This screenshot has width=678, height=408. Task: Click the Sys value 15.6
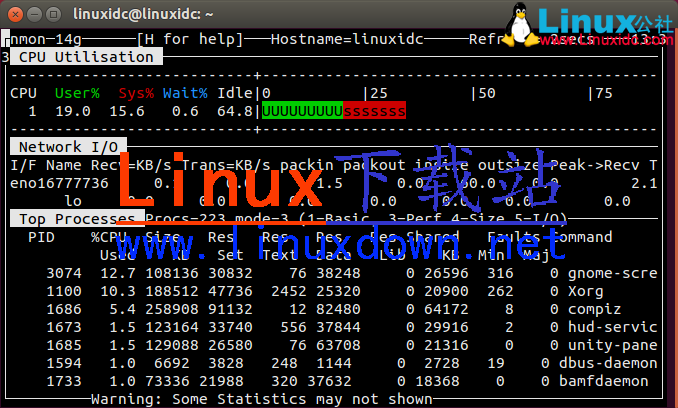[127, 112]
